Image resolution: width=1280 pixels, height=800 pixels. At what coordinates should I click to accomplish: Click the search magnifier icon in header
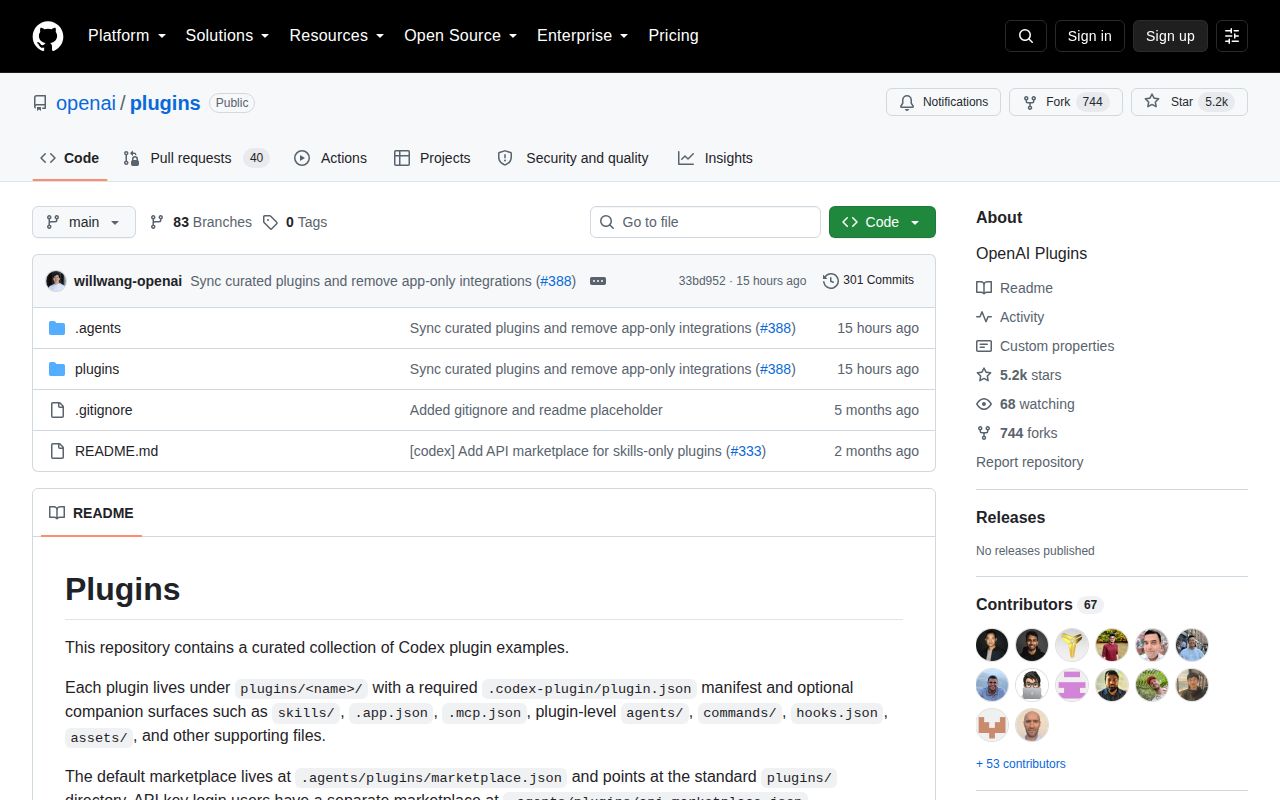click(1026, 36)
